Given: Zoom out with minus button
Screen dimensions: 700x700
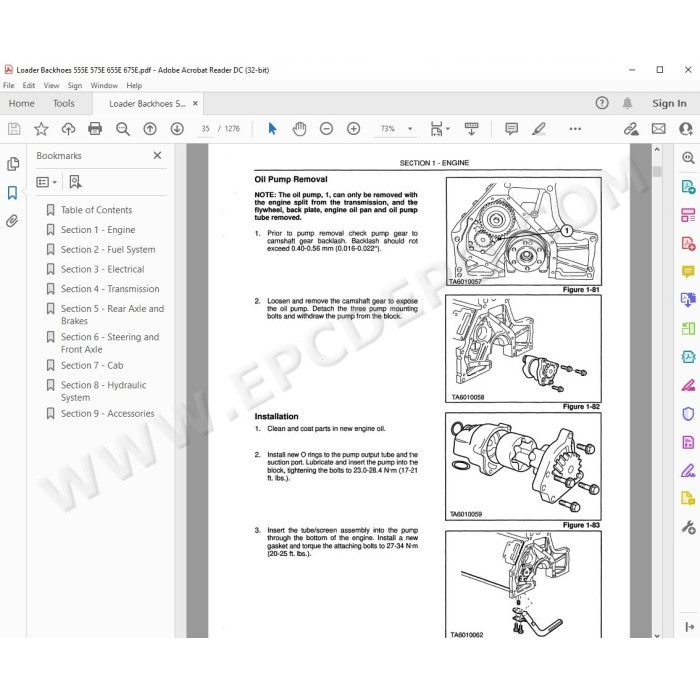Looking at the screenshot, I should click(326, 129).
